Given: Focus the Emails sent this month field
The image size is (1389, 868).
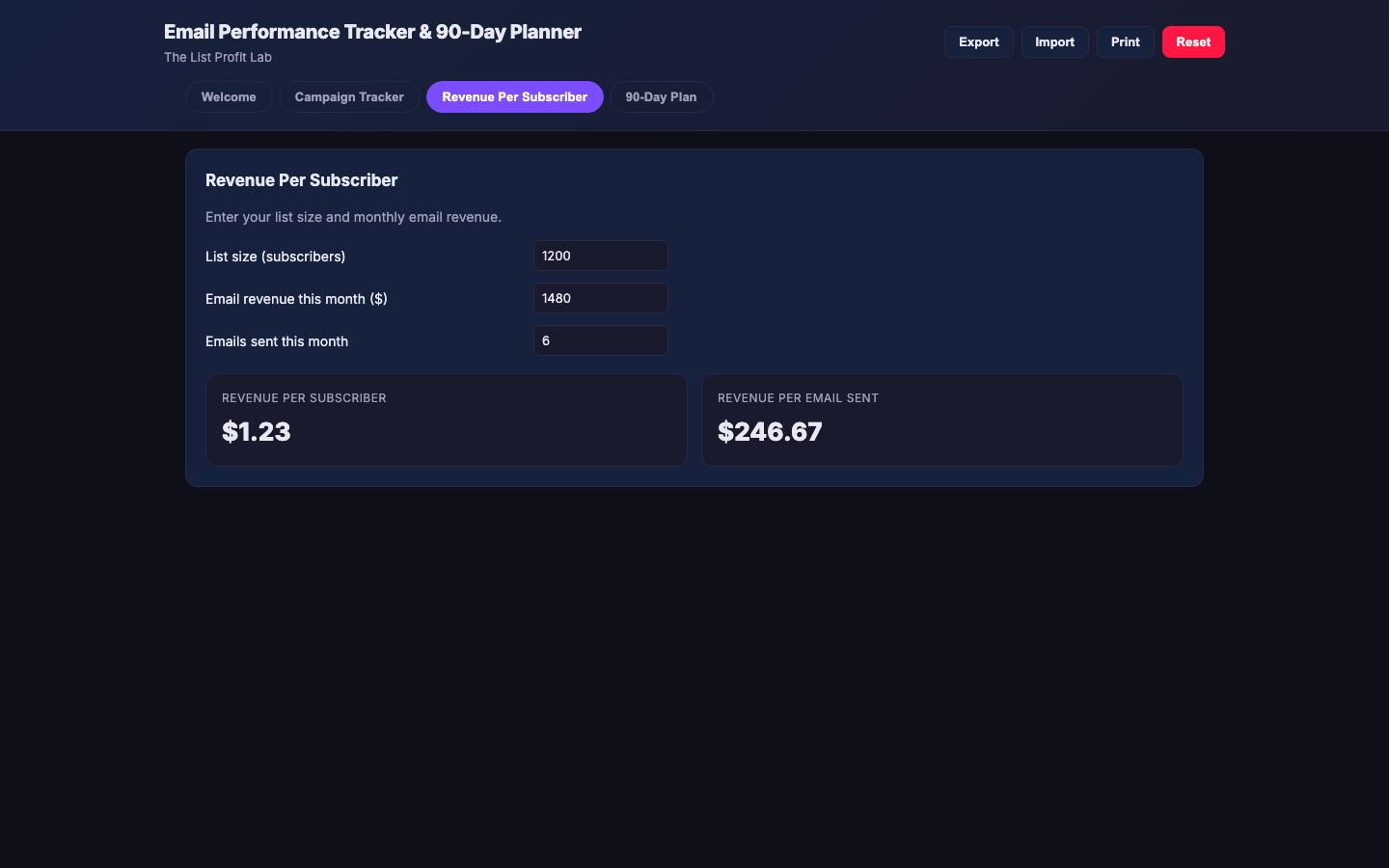Looking at the screenshot, I should (x=601, y=340).
